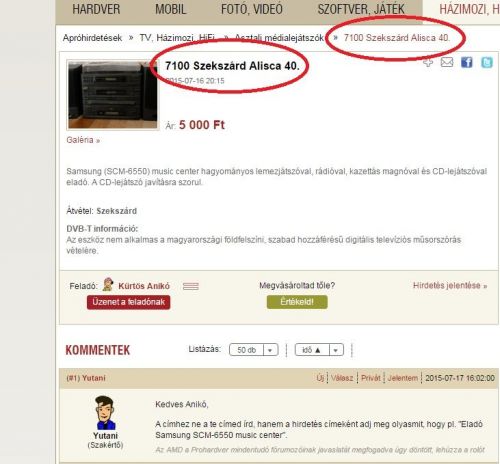The width and height of the screenshot is (500, 464).
Task: Open the Galéria link
Action: point(83,140)
